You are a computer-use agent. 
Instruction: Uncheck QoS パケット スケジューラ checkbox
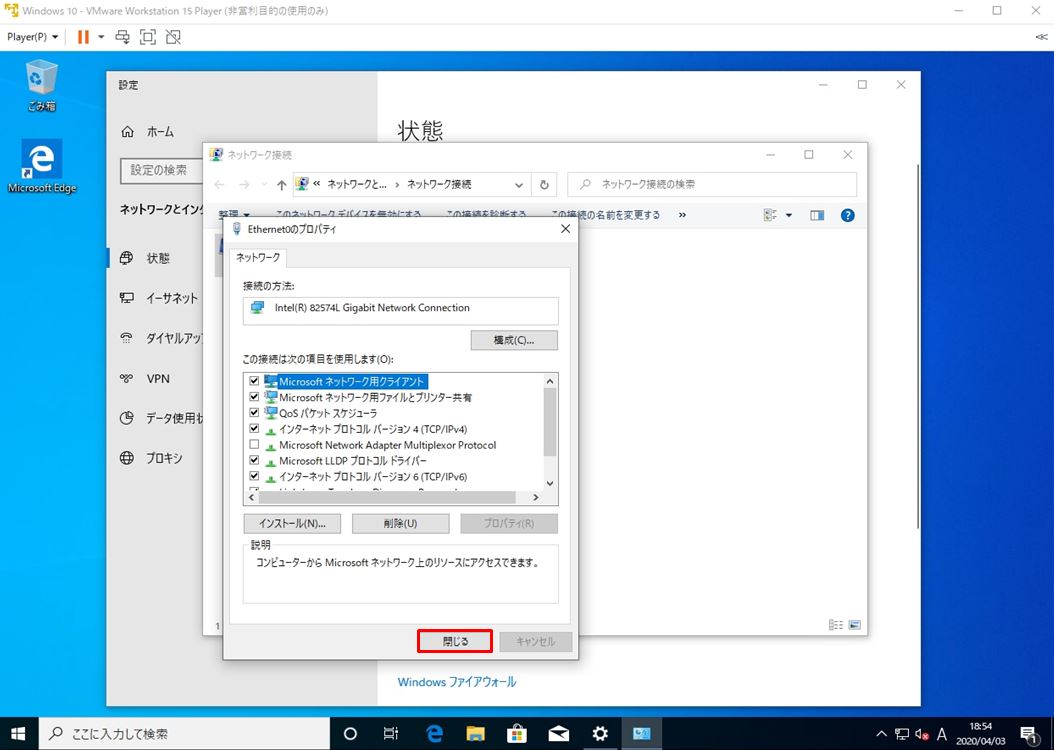pyautogui.click(x=254, y=413)
